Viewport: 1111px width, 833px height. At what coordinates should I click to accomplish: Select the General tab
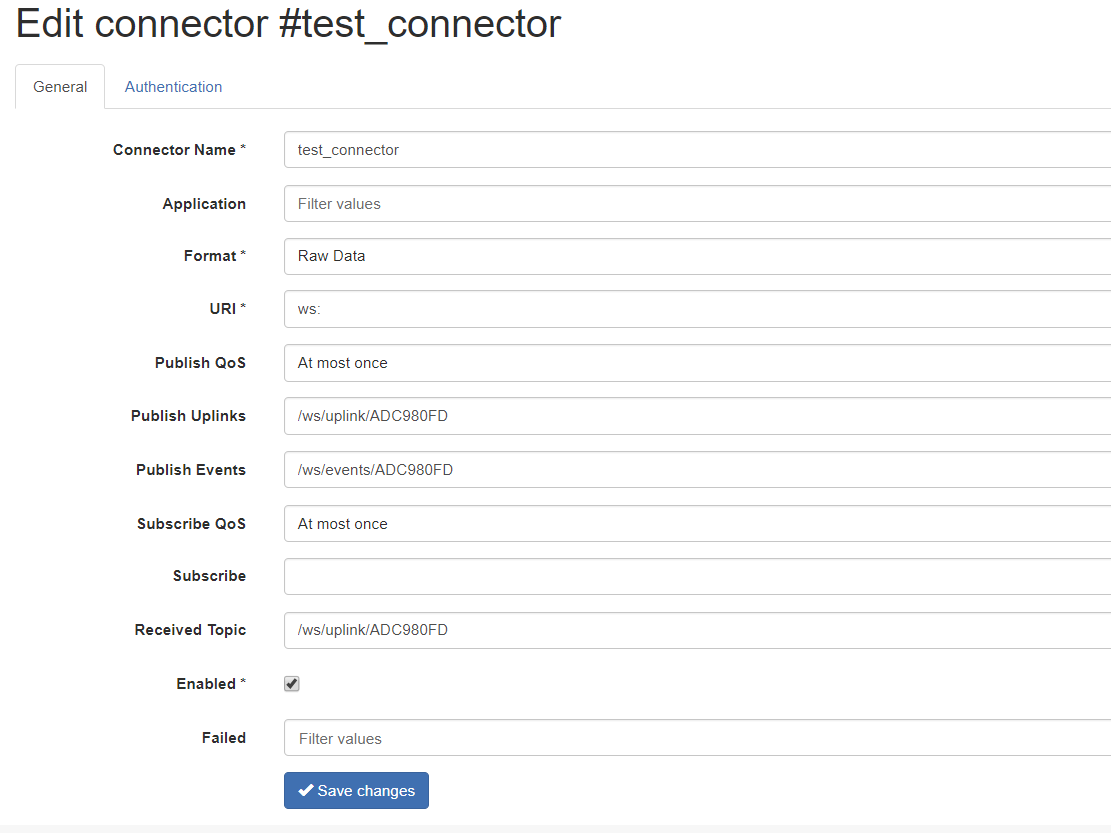[x=59, y=86]
